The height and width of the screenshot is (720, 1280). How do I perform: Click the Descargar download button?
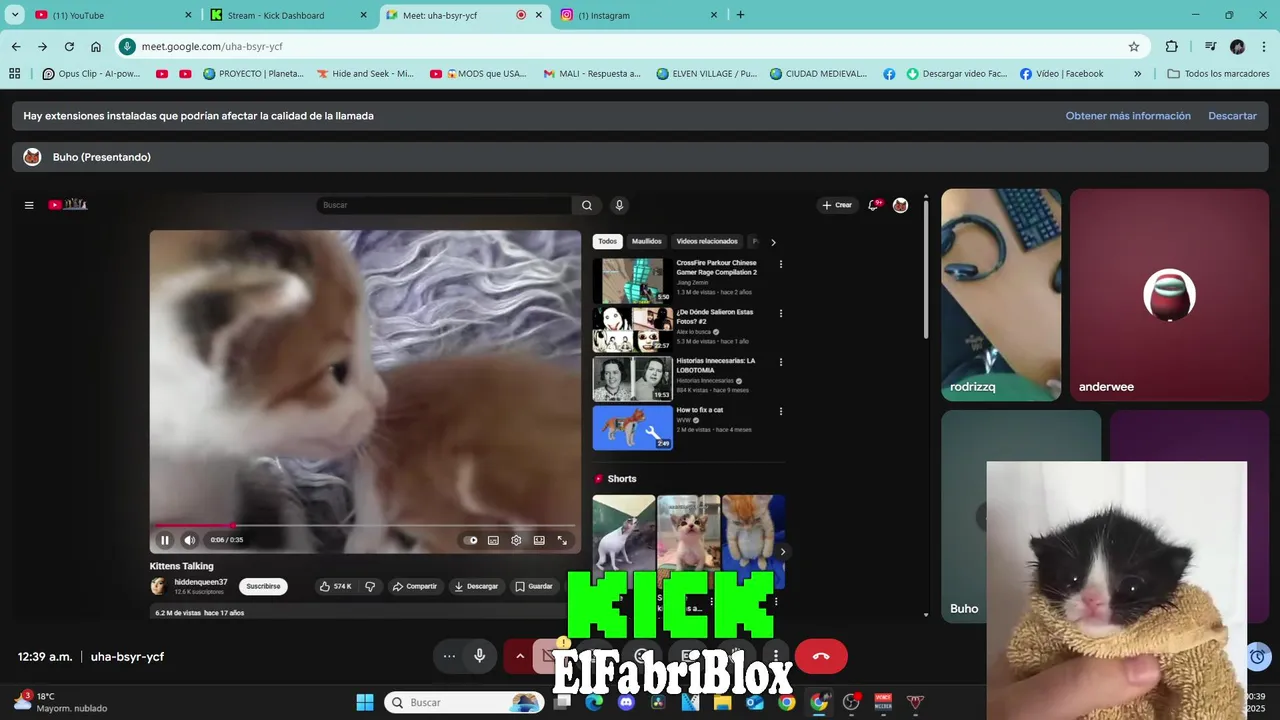pyautogui.click(x=476, y=586)
